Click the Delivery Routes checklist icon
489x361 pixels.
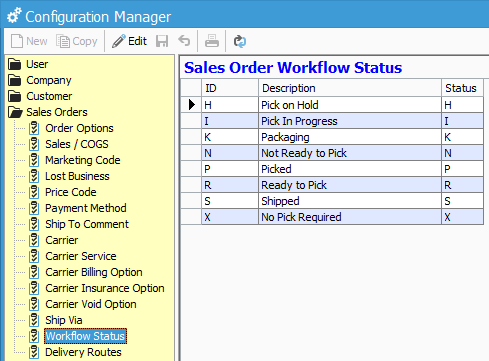coord(34,352)
